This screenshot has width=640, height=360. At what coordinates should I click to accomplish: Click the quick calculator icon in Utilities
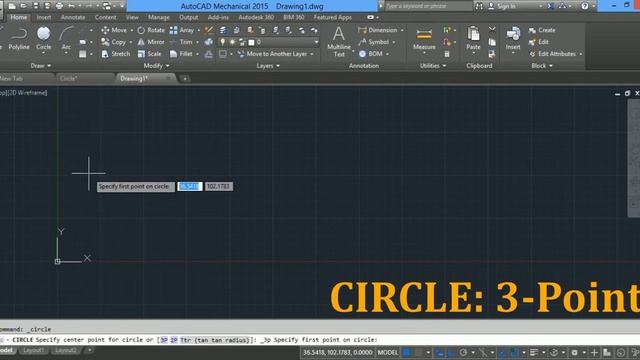tap(447, 54)
